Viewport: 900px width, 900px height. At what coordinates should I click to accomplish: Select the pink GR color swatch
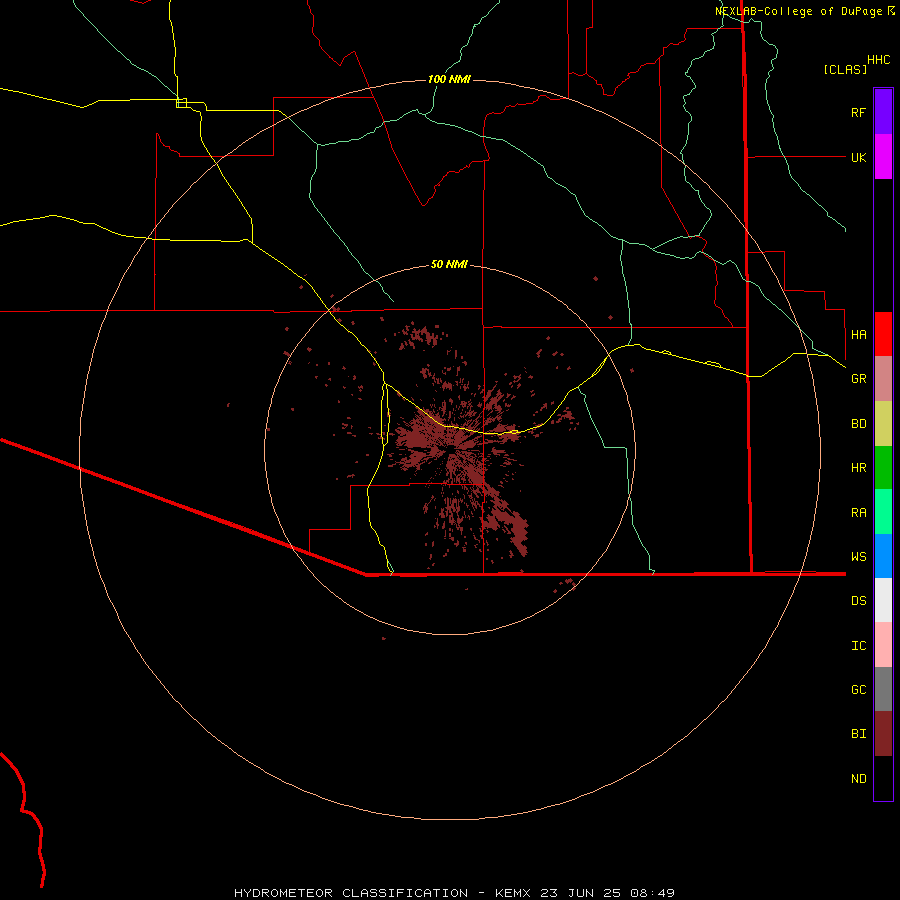tap(883, 379)
